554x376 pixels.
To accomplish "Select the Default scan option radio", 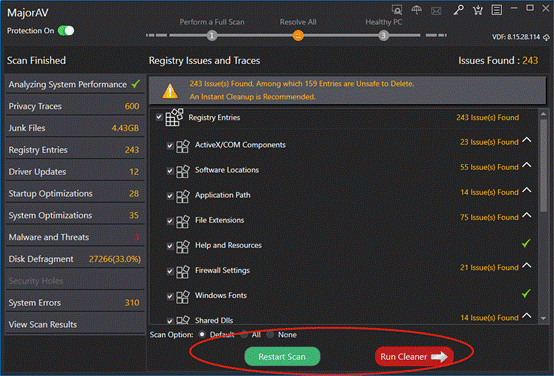I will point(202,334).
